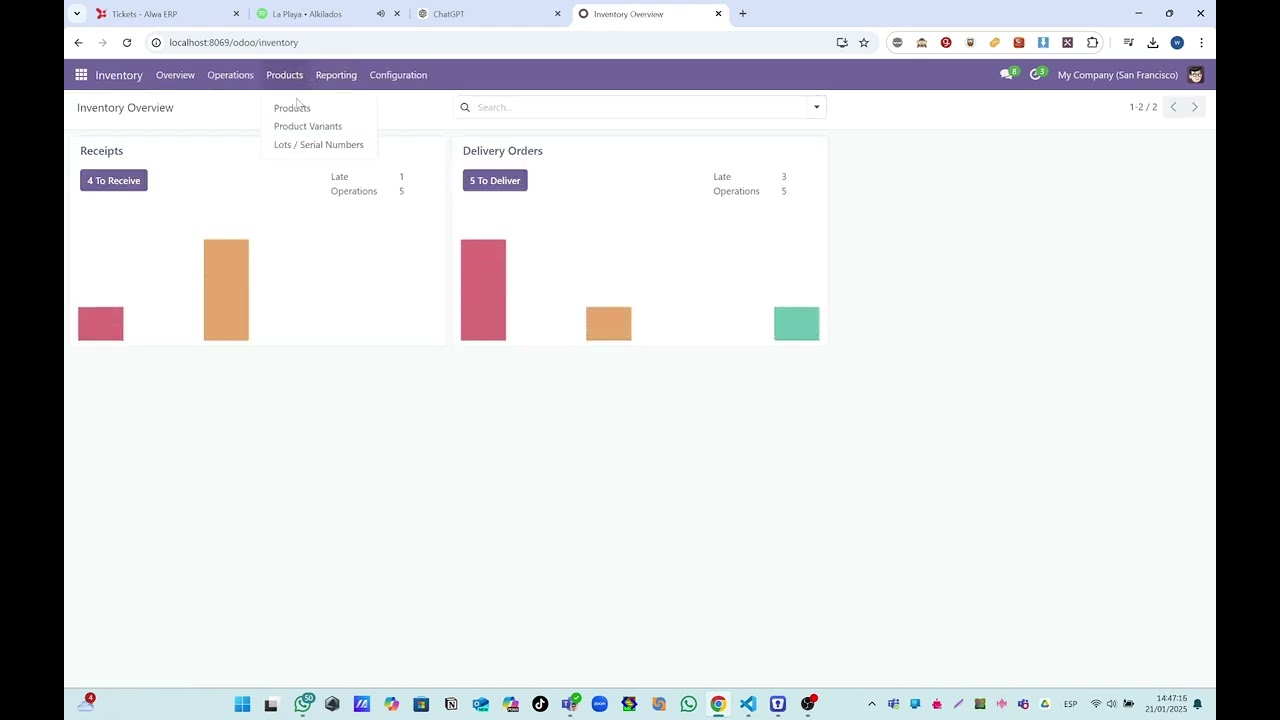
Task: Open the Reporting menu
Action: (x=336, y=75)
